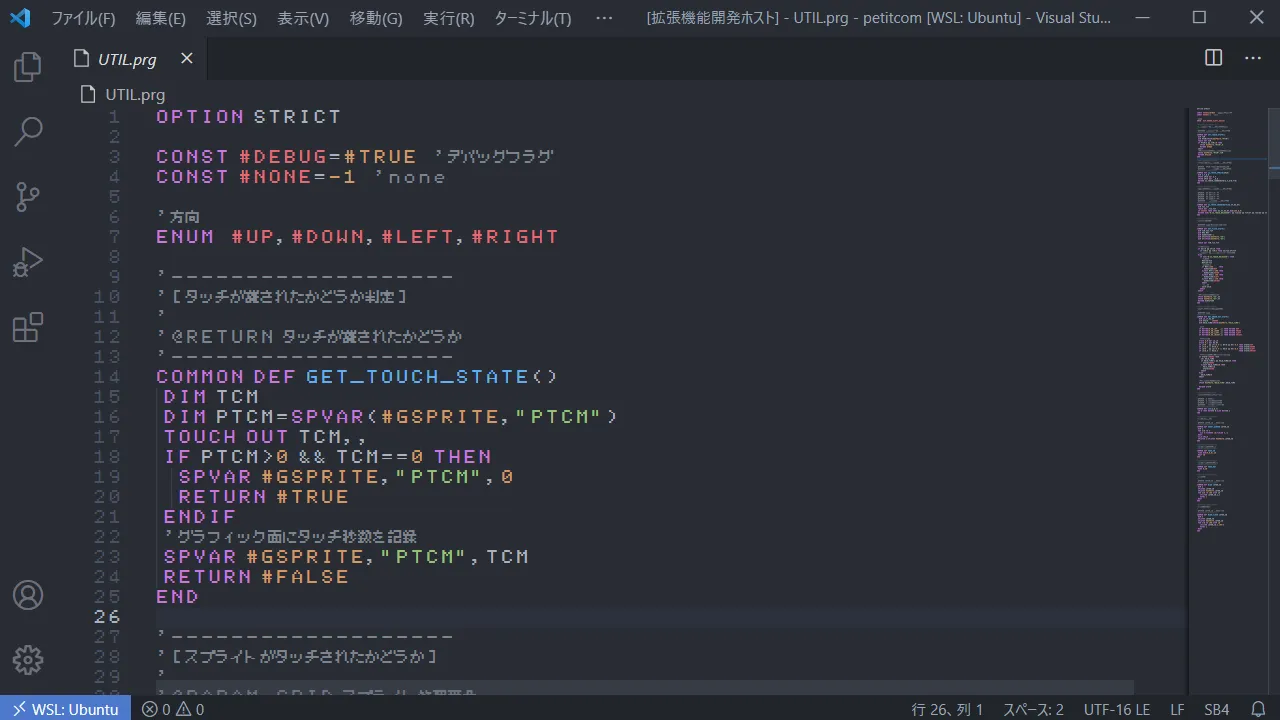This screenshot has width=1280, height=720.
Task: Open the Explorer view in activity bar
Action: tap(28, 68)
